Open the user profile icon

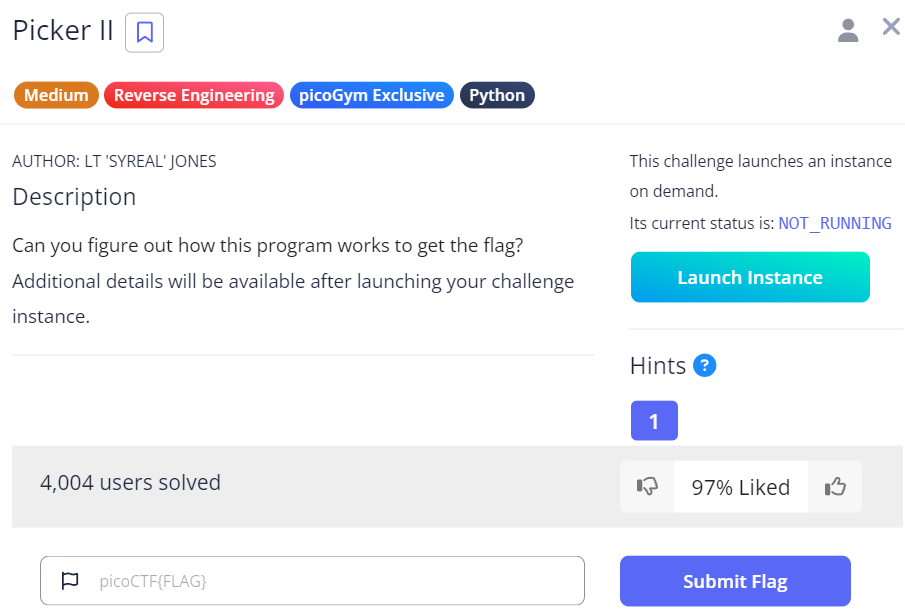pos(848,30)
